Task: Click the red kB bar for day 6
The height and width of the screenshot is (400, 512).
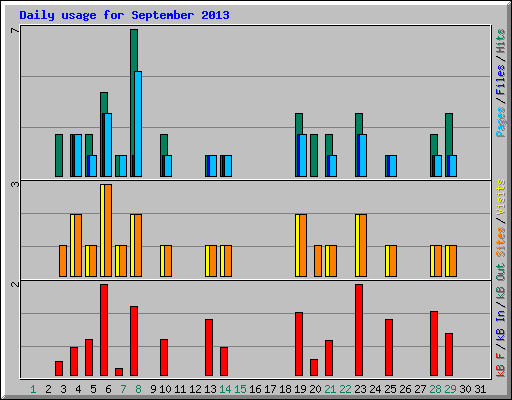Action: (104, 330)
